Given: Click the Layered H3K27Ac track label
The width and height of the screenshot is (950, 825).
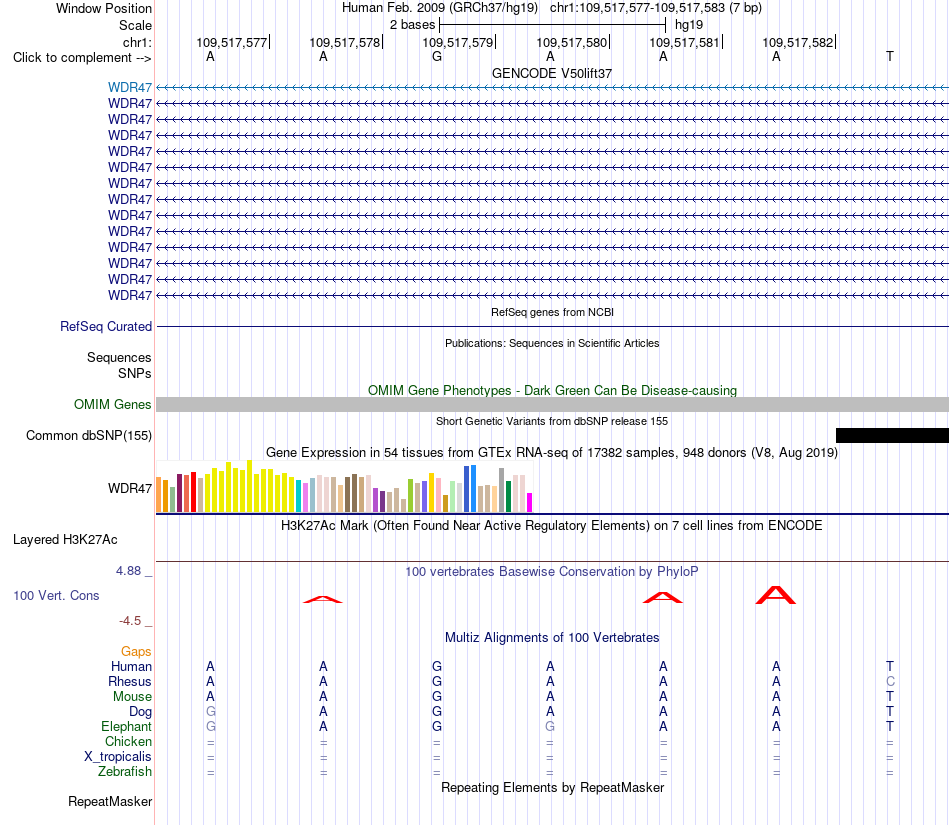Looking at the screenshot, I should [x=65, y=540].
